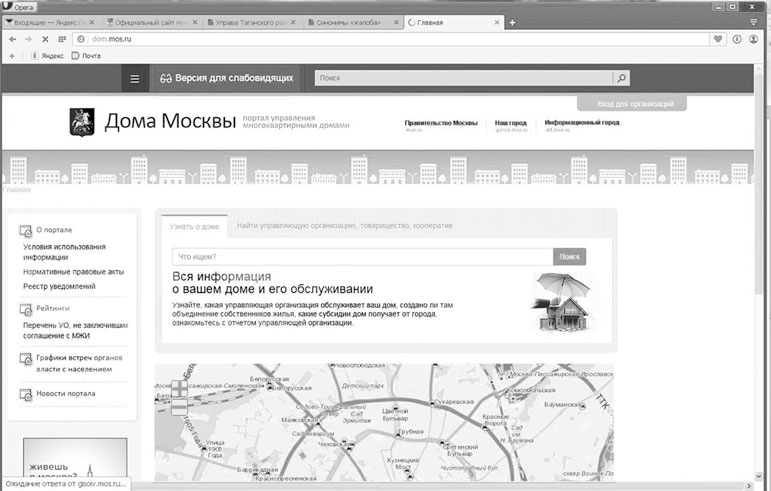The image size is (771, 491).
Task: Click the house with umbrella image
Action: (563, 302)
